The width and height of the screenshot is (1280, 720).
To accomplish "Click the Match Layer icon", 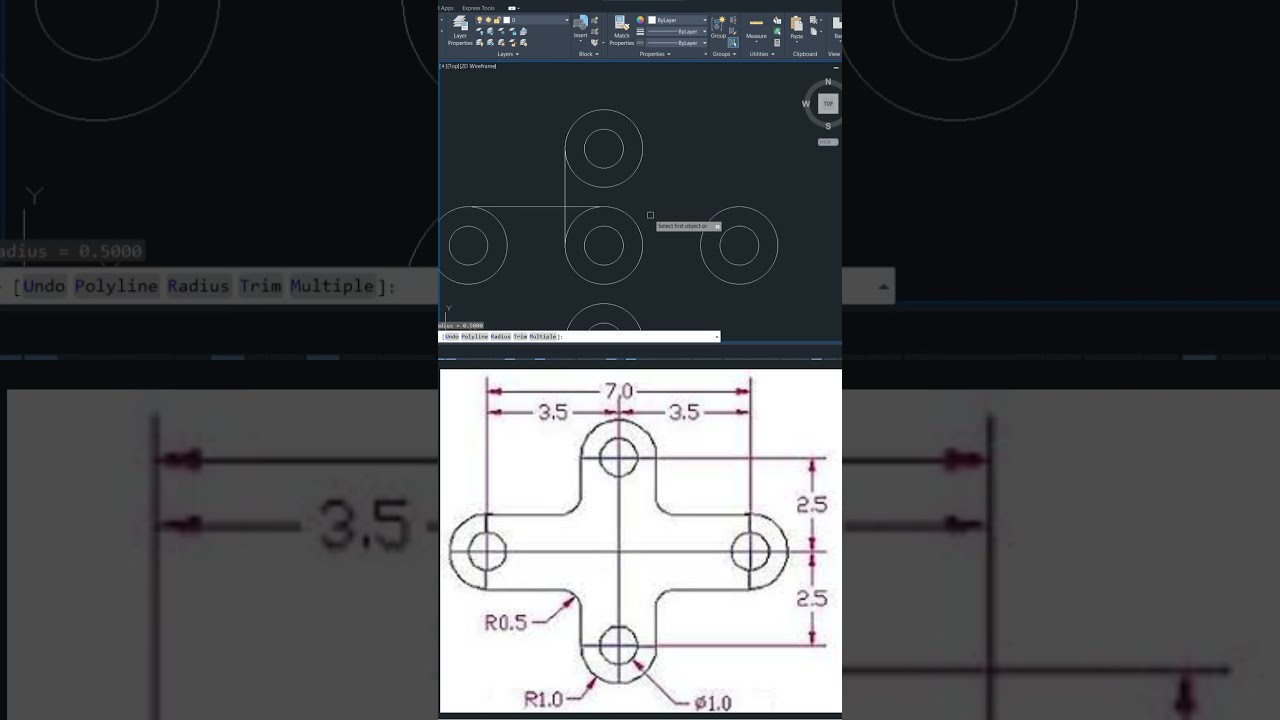I will coord(523,43).
